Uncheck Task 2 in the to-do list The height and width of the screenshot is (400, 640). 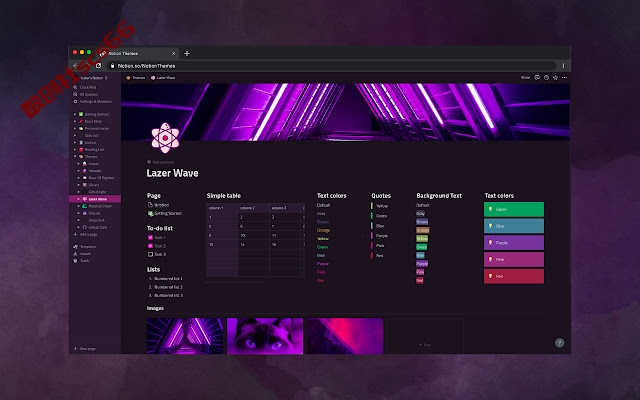150,246
